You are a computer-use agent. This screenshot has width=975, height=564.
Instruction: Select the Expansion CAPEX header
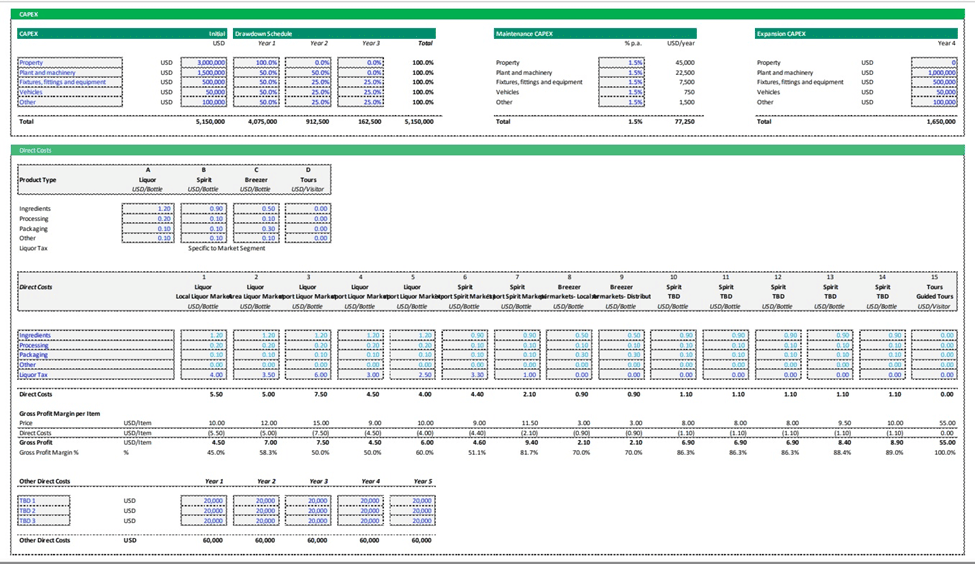coord(856,34)
